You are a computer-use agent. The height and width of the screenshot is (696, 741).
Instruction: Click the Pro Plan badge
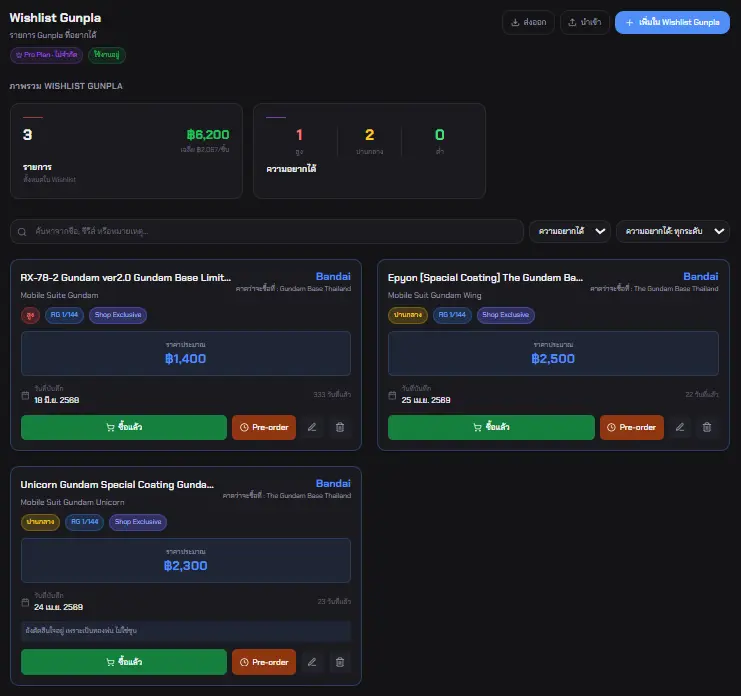46,55
